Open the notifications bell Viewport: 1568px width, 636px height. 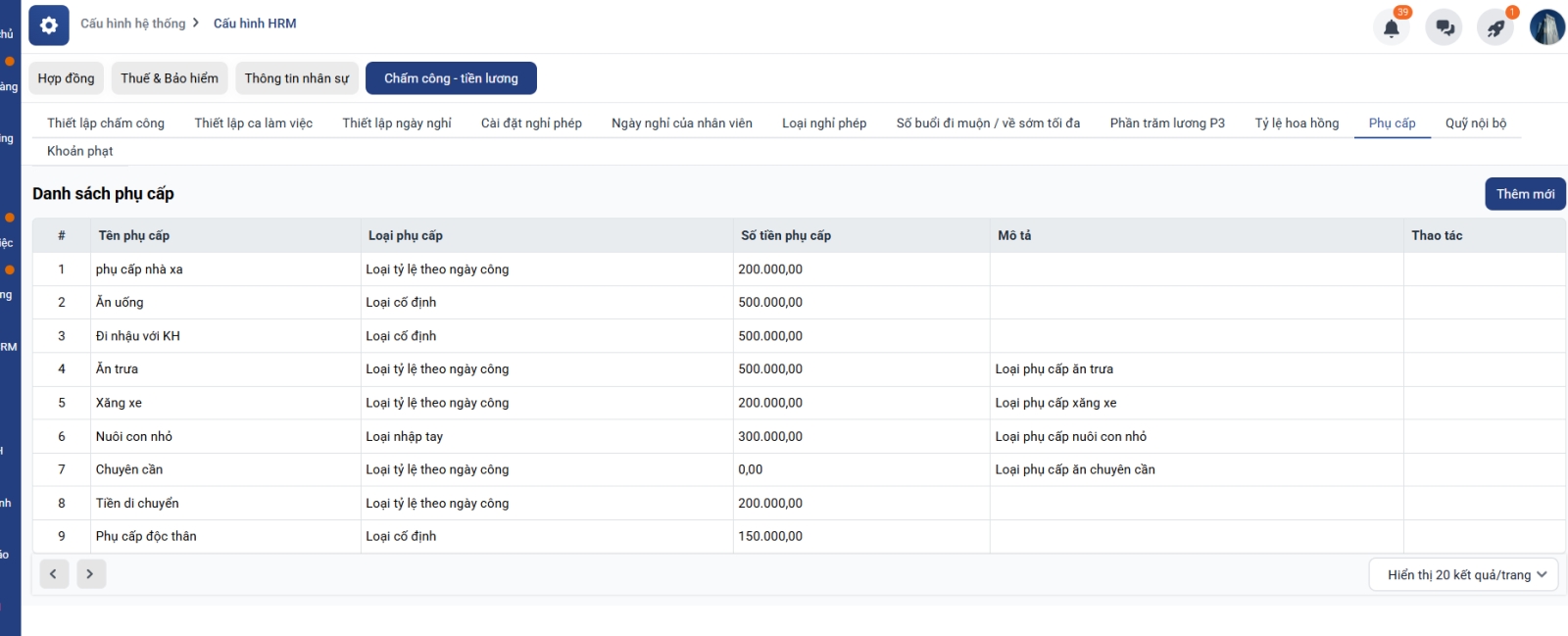(x=1391, y=28)
